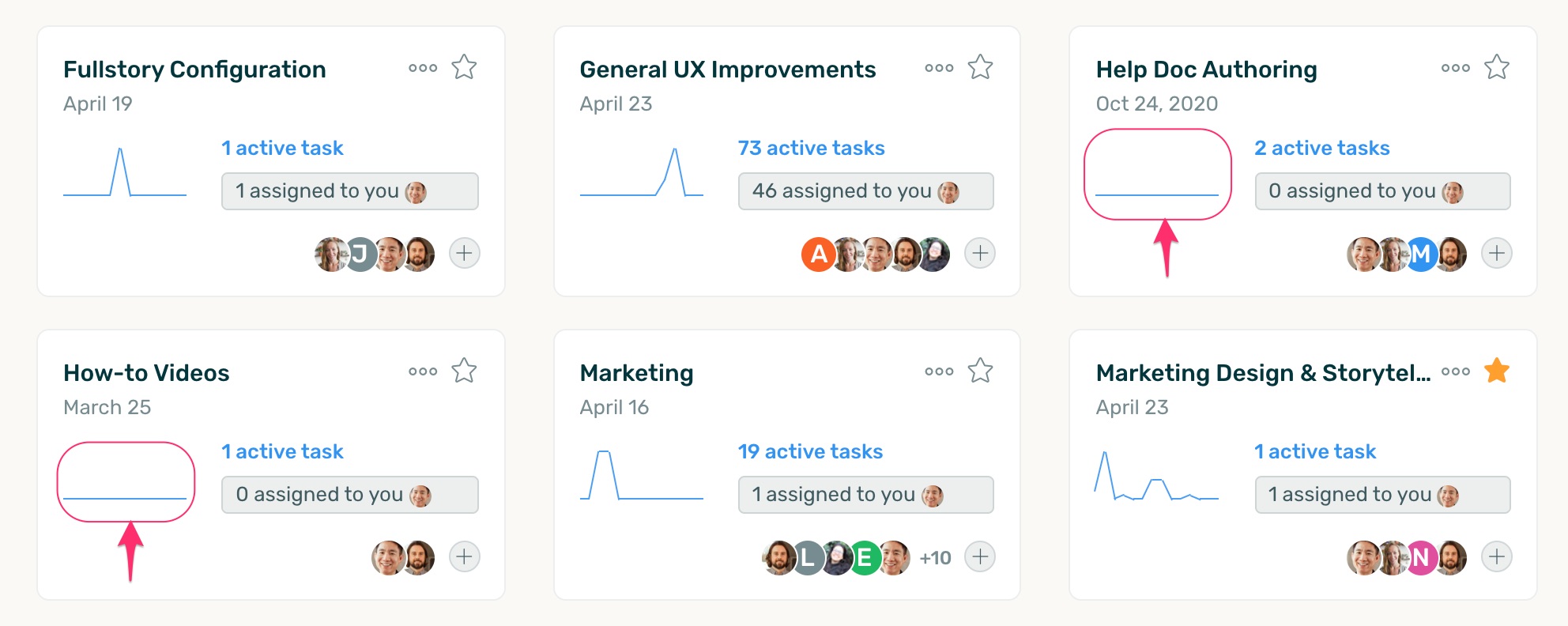
Task: Star the Fullstory Configuration project
Action: tap(464, 67)
